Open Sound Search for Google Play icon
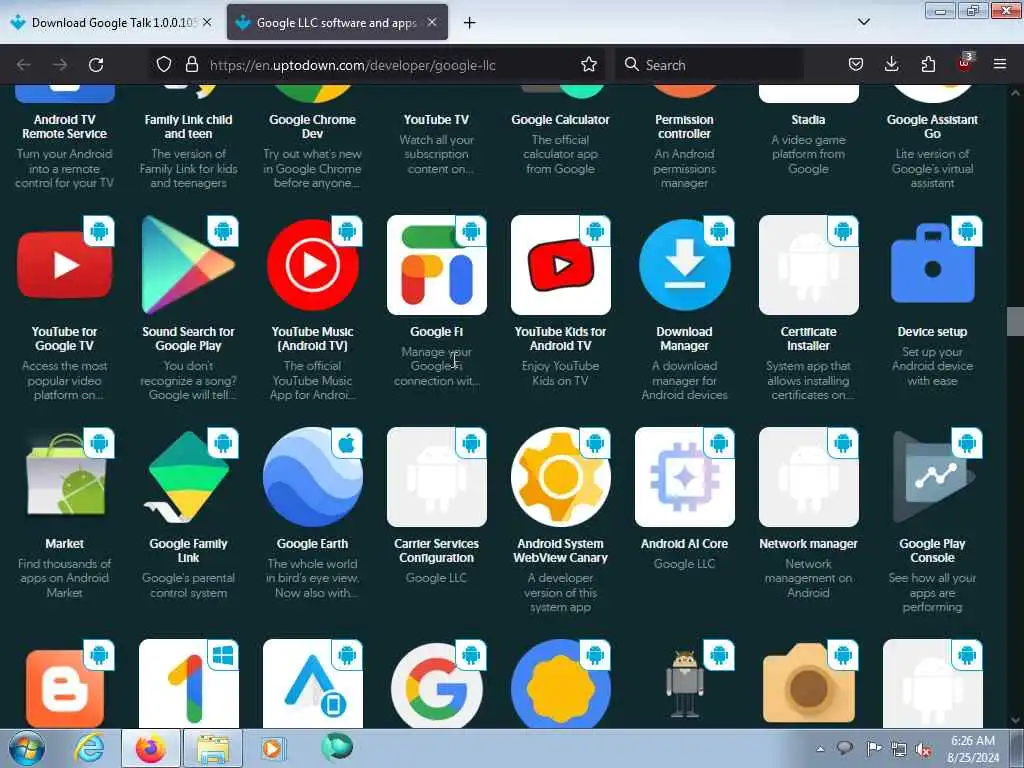This screenshot has height=768, width=1024. point(189,265)
